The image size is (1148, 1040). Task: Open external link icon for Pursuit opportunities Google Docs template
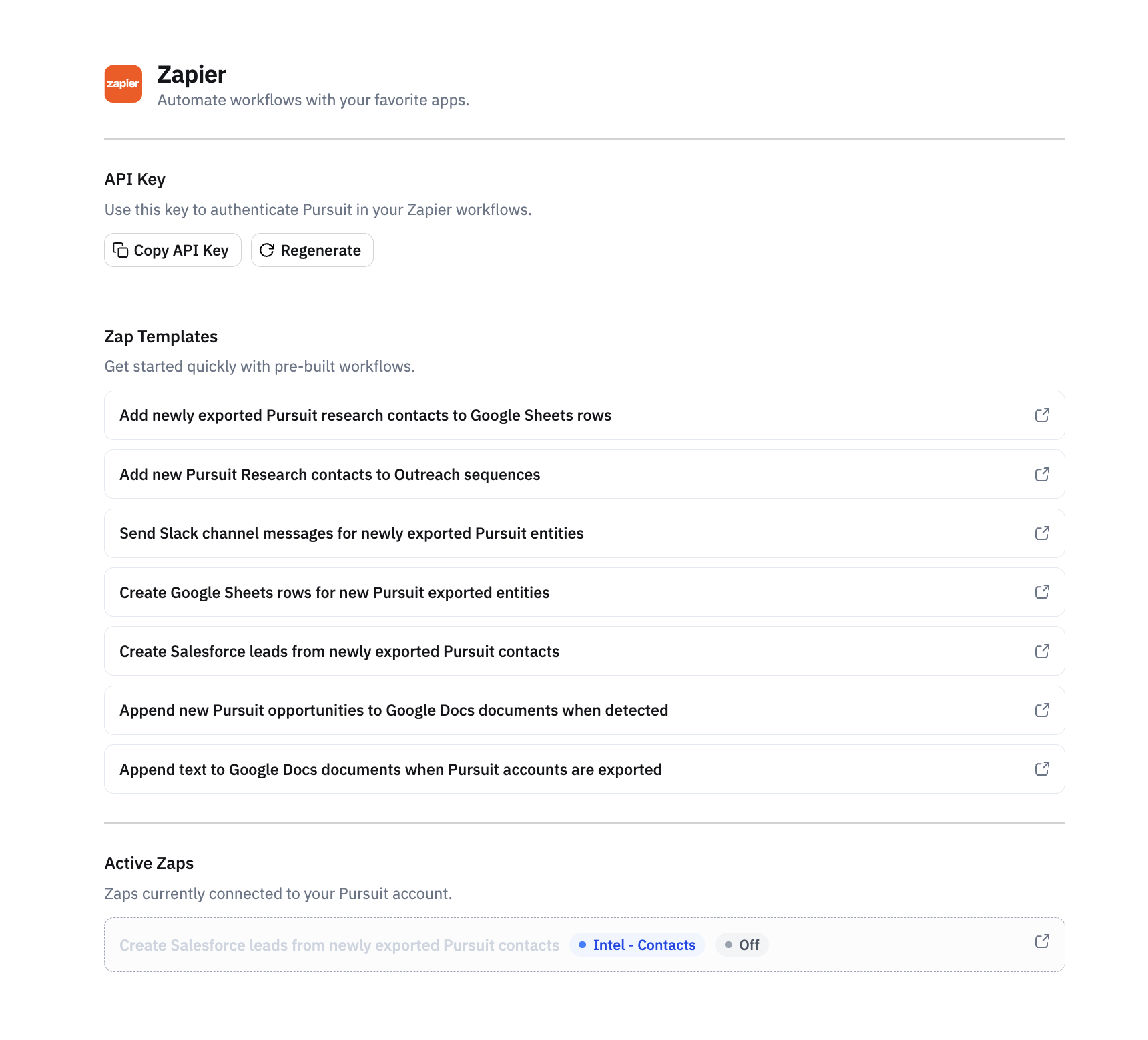(1042, 710)
